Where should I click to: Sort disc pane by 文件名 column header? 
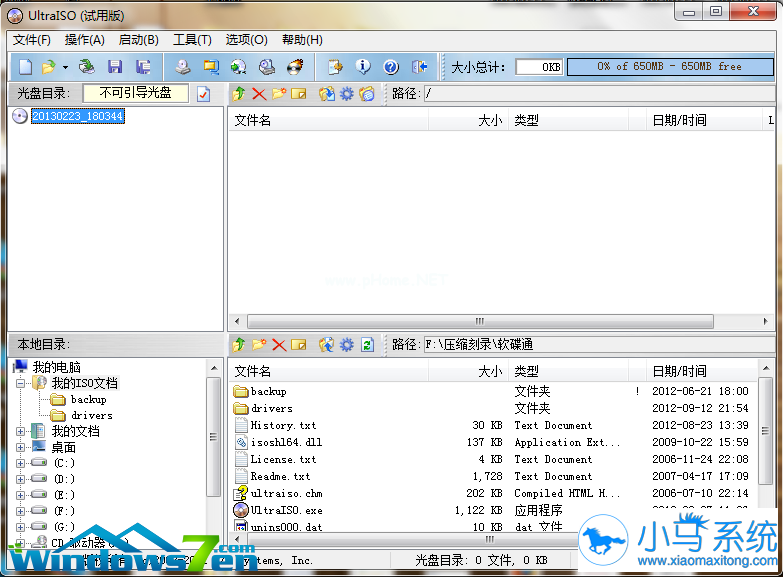(x=329, y=120)
